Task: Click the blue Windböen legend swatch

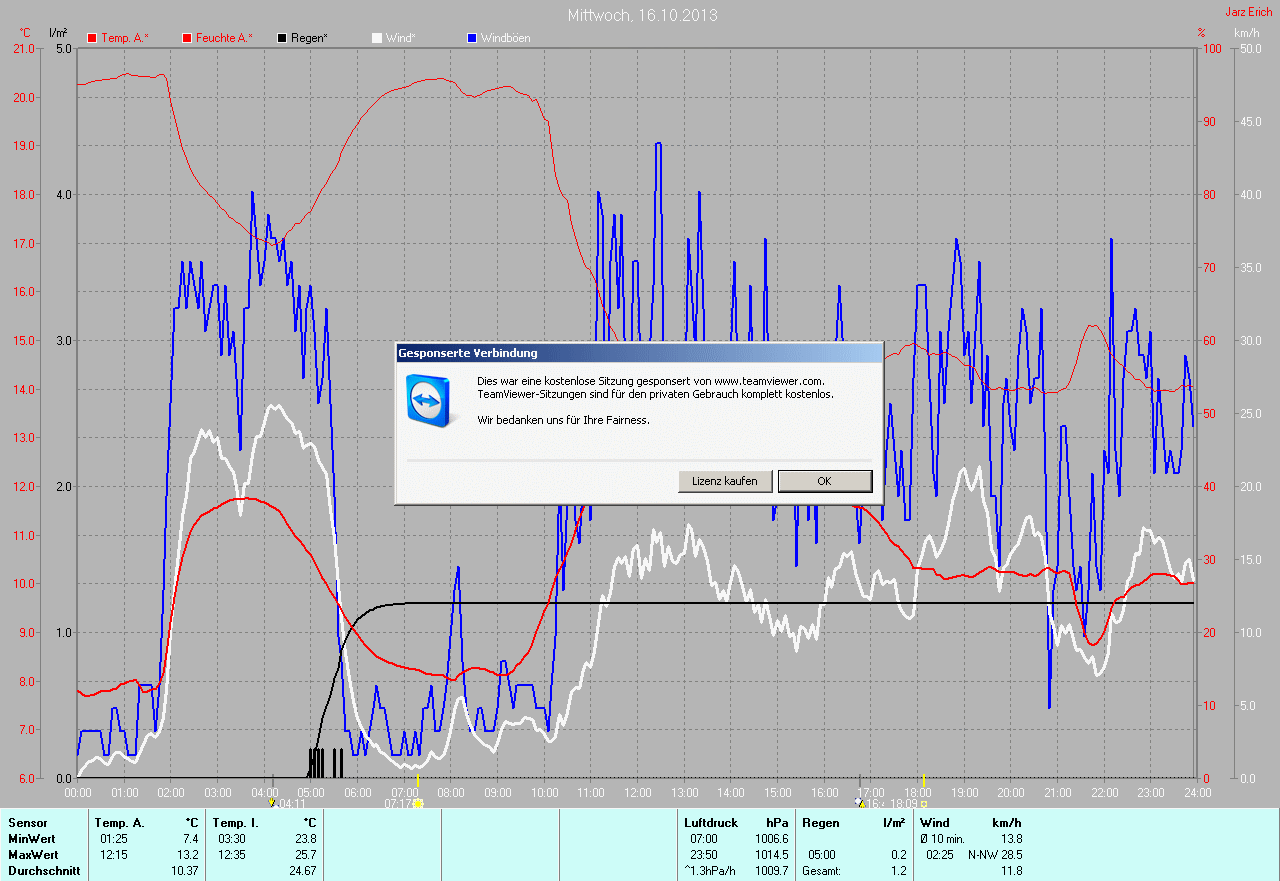Action: pos(472,38)
